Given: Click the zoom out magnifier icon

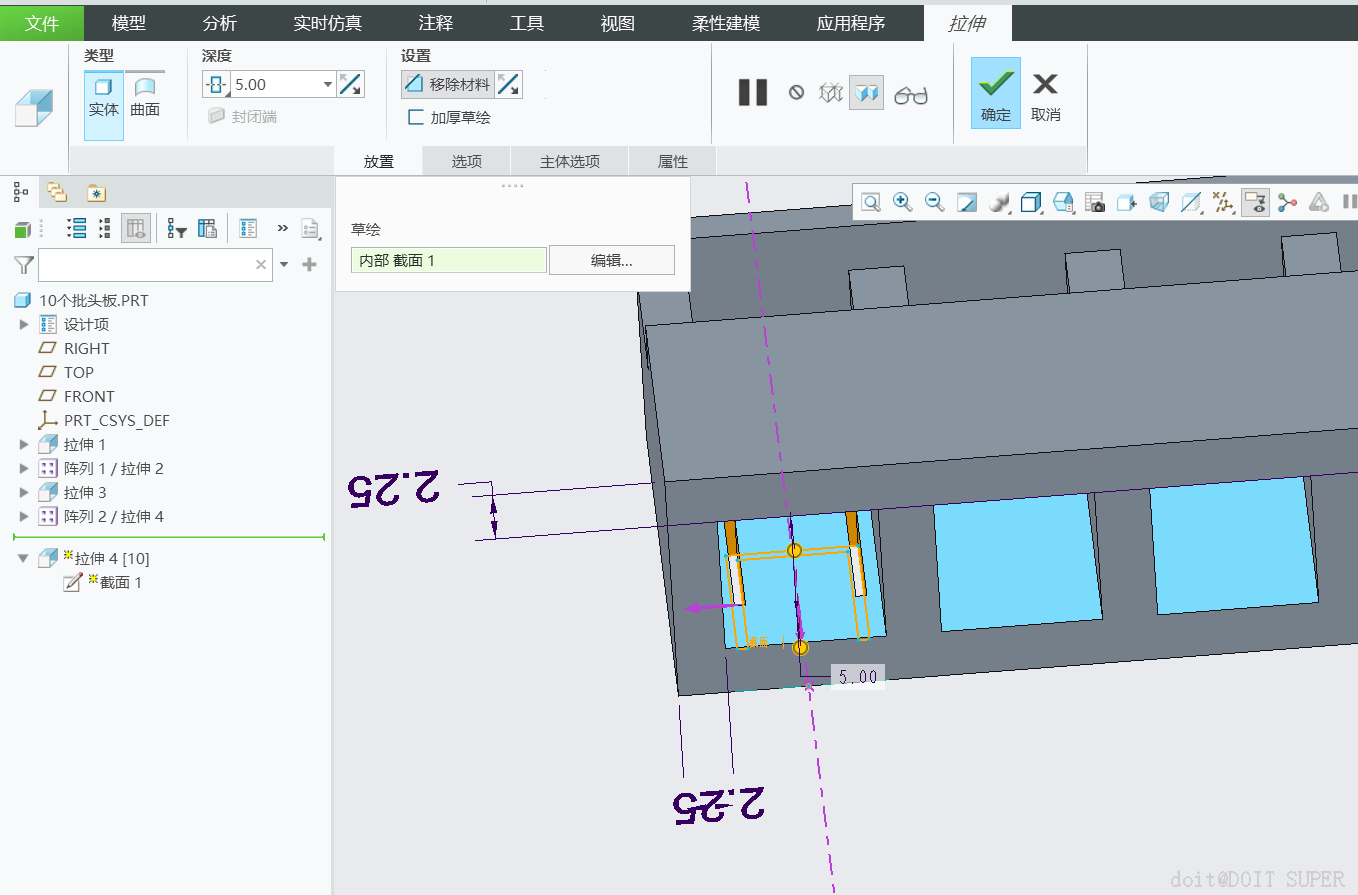Looking at the screenshot, I should tap(934, 203).
